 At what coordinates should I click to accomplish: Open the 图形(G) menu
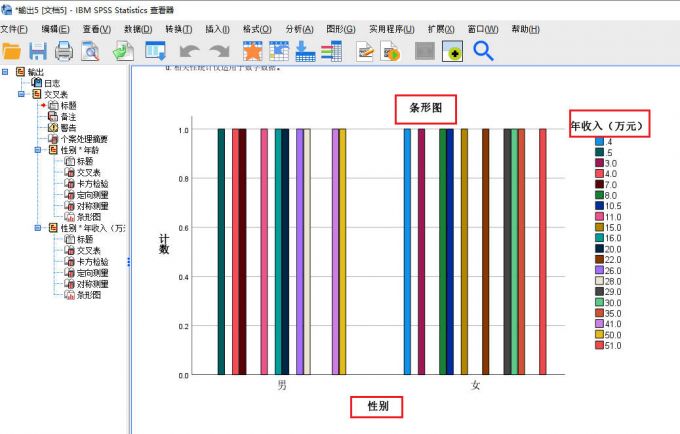[x=341, y=29]
